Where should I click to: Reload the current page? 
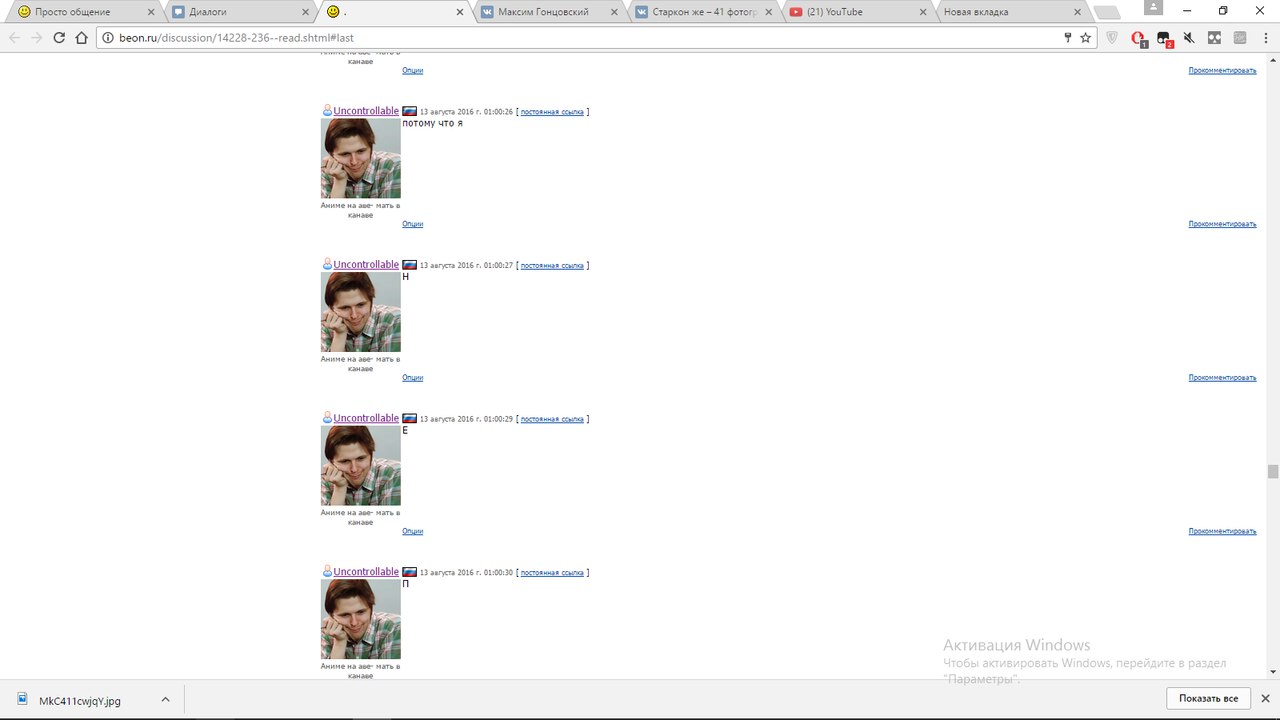pyautogui.click(x=59, y=37)
